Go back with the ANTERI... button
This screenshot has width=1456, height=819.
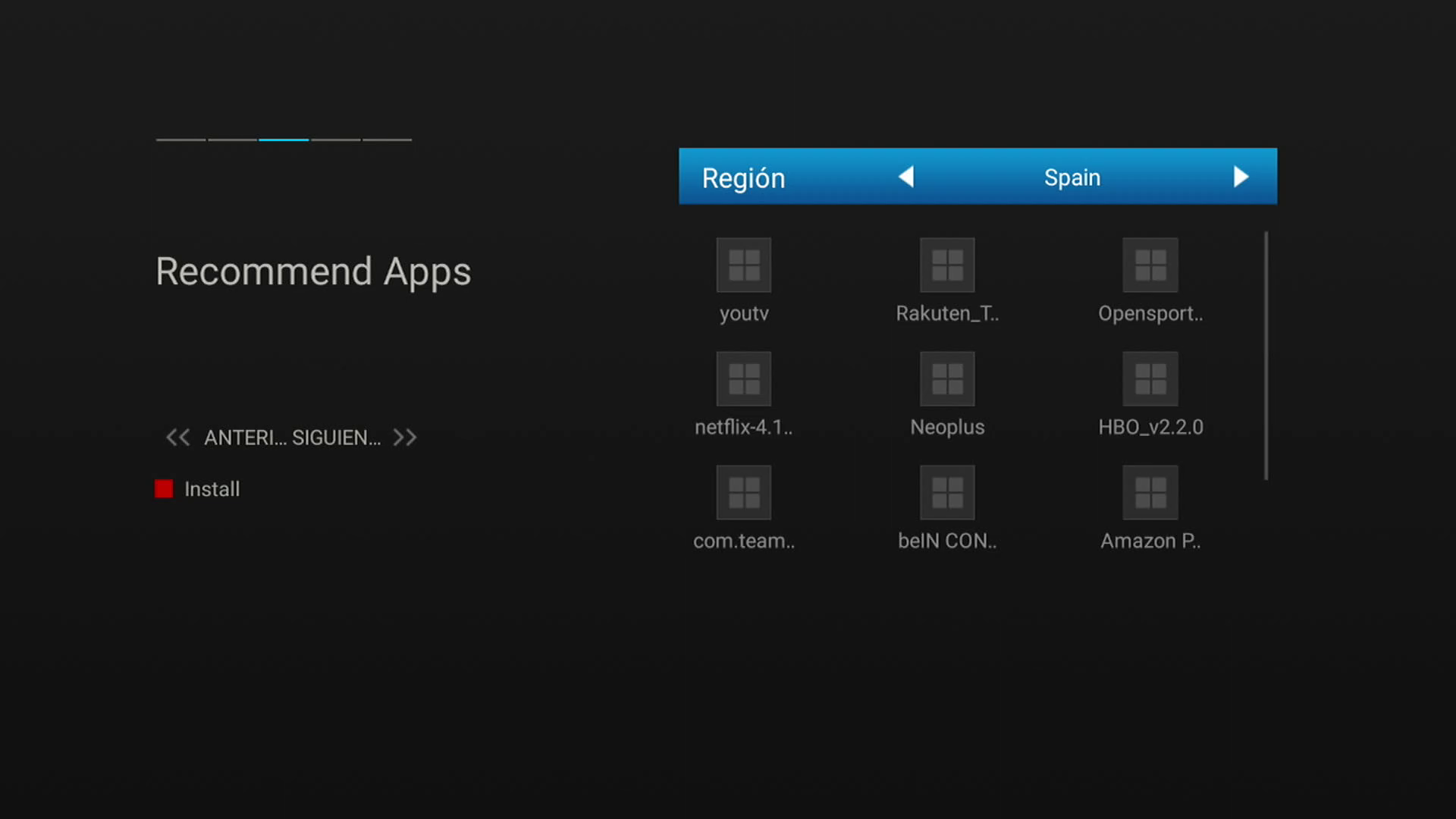tap(244, 438)
